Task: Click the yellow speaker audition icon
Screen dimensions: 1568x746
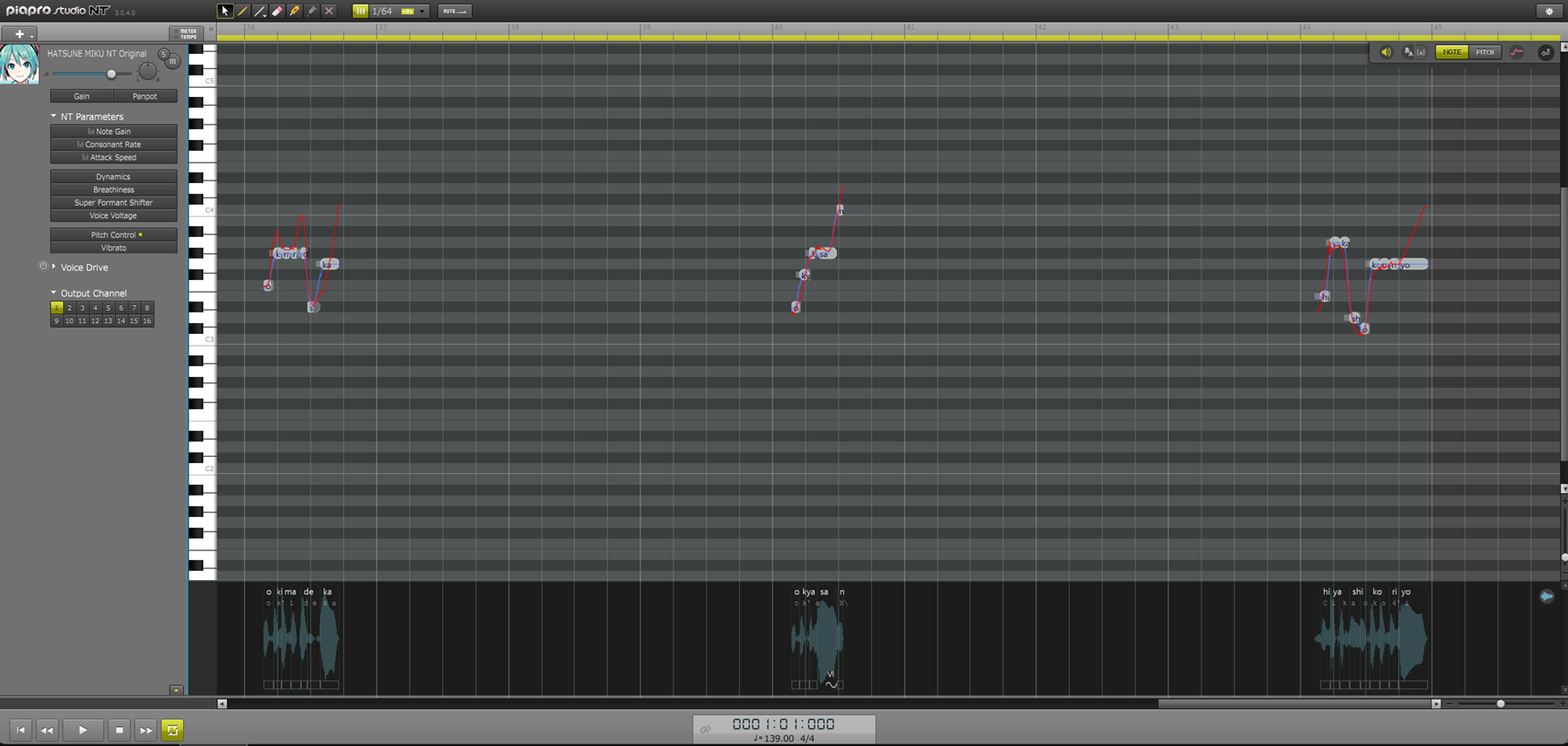Action: pyautogui.click(x=1386, y=52)
